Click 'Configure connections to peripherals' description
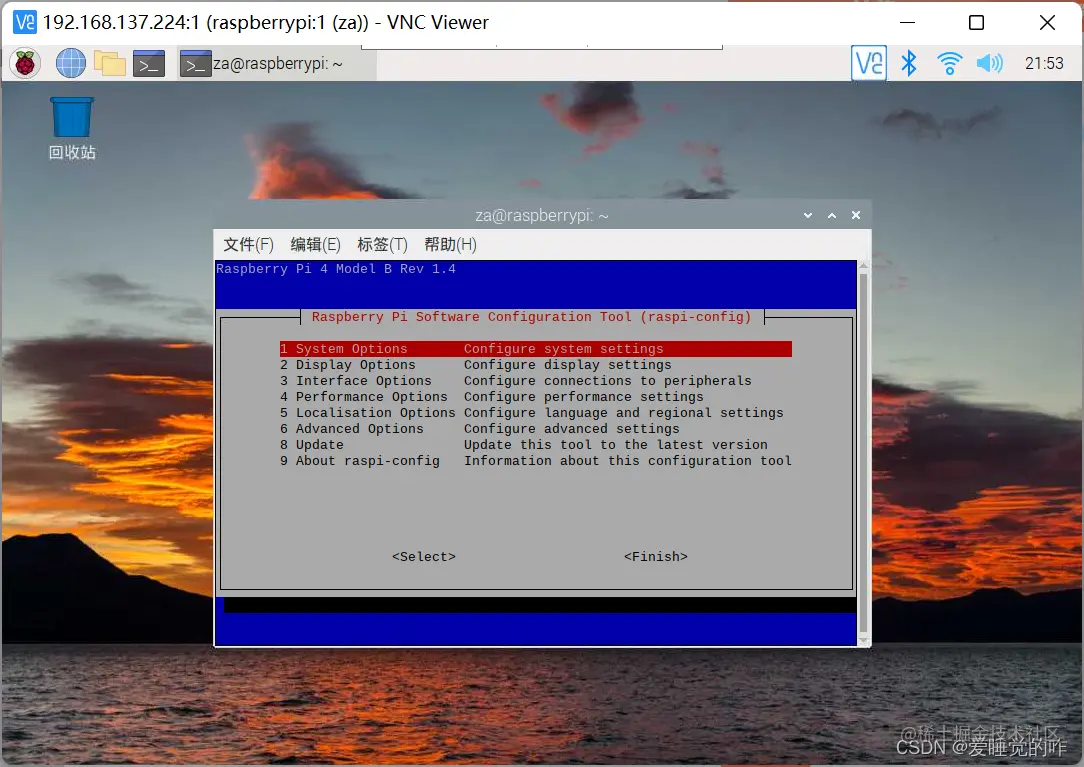 (x=608, y=380)
